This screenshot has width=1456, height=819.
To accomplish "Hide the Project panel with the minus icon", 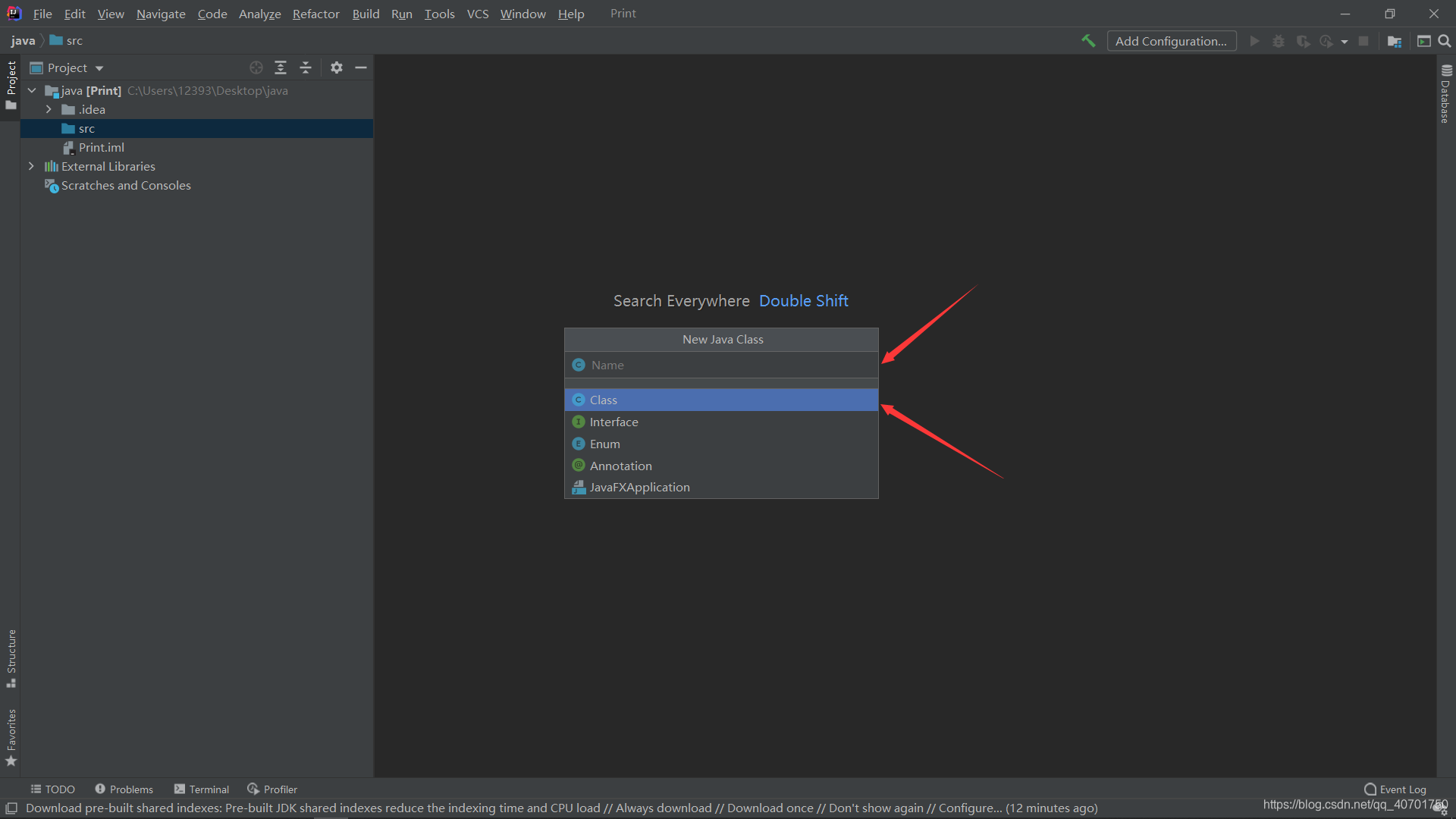I will coord(361,67).
